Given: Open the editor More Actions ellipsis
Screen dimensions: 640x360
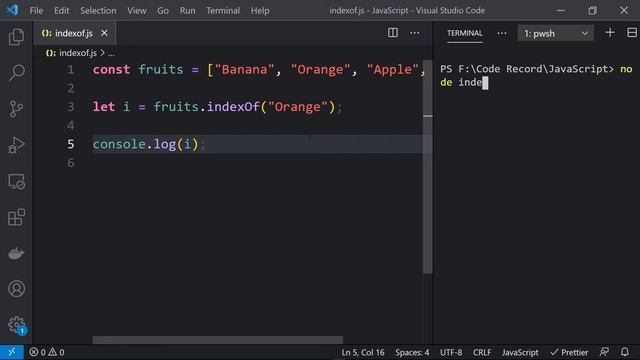Looking at the screenshot, I should coord(415,33).
